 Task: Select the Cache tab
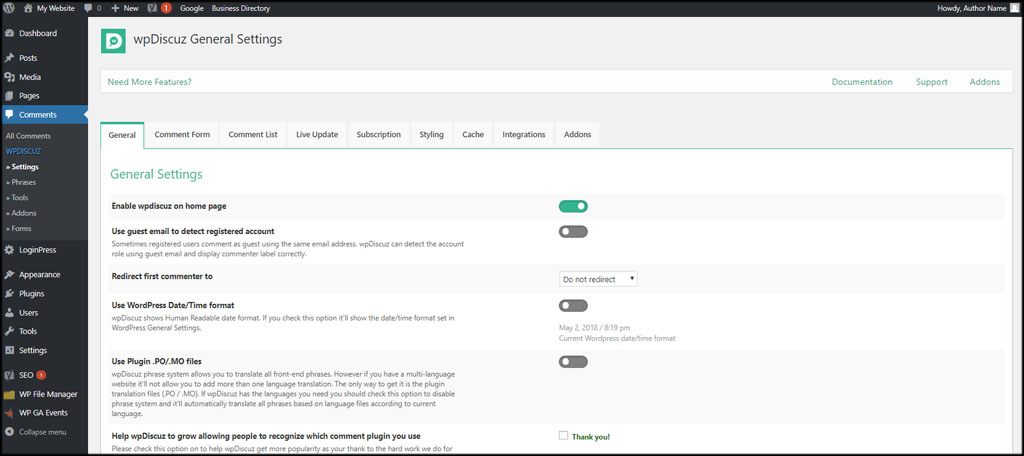coord(473,135)
